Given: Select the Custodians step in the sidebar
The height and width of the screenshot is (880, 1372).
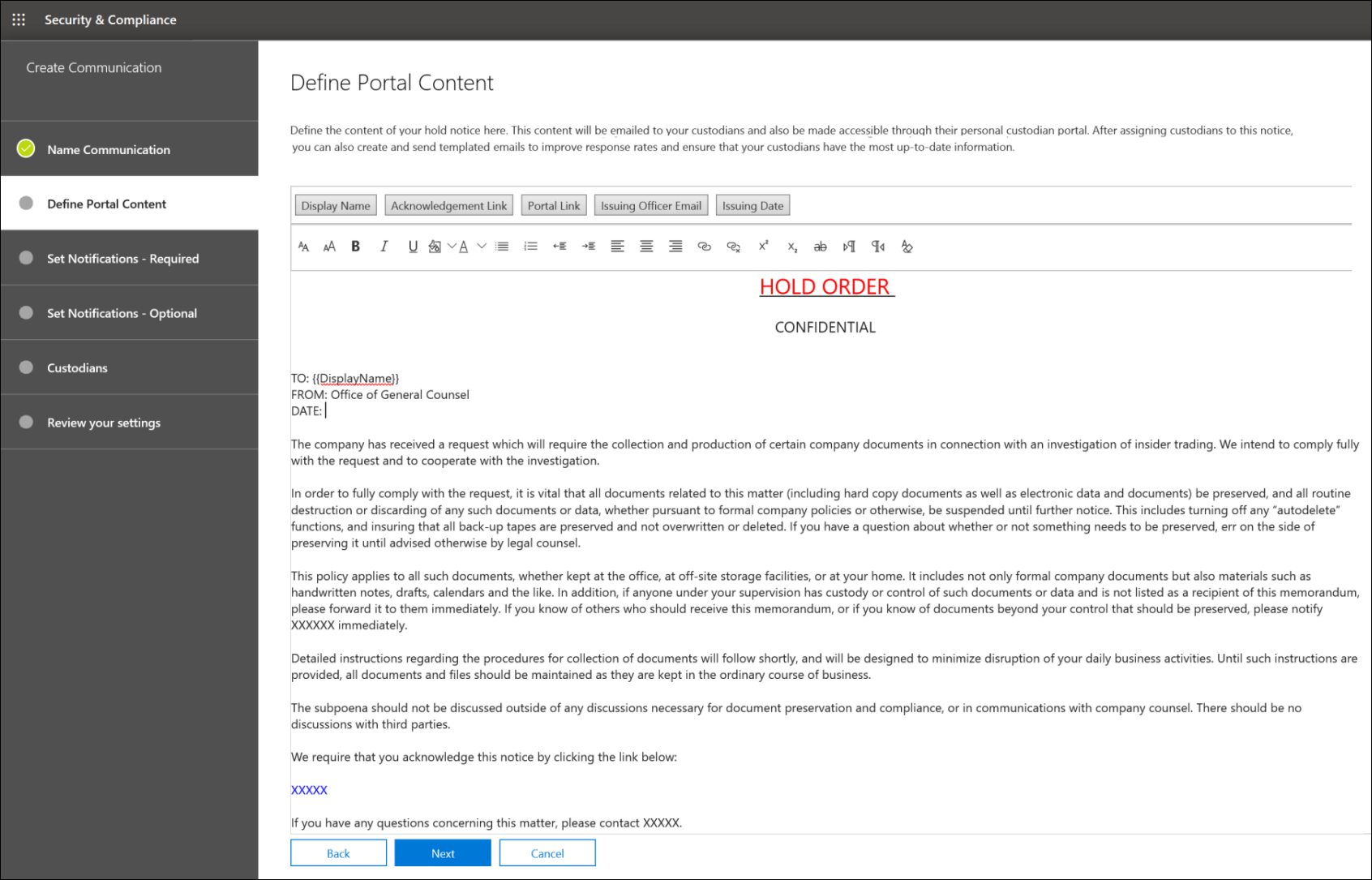Looking at the screenshot, I should 77,367.
